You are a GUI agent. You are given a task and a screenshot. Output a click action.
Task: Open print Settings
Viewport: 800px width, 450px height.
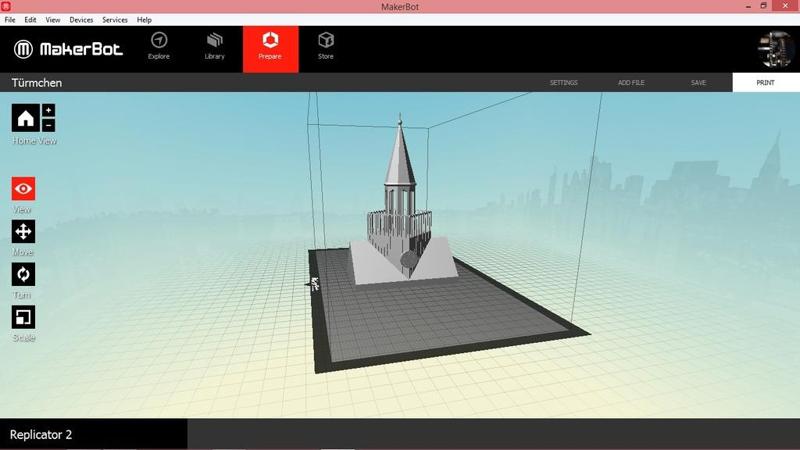coord(564,83)
